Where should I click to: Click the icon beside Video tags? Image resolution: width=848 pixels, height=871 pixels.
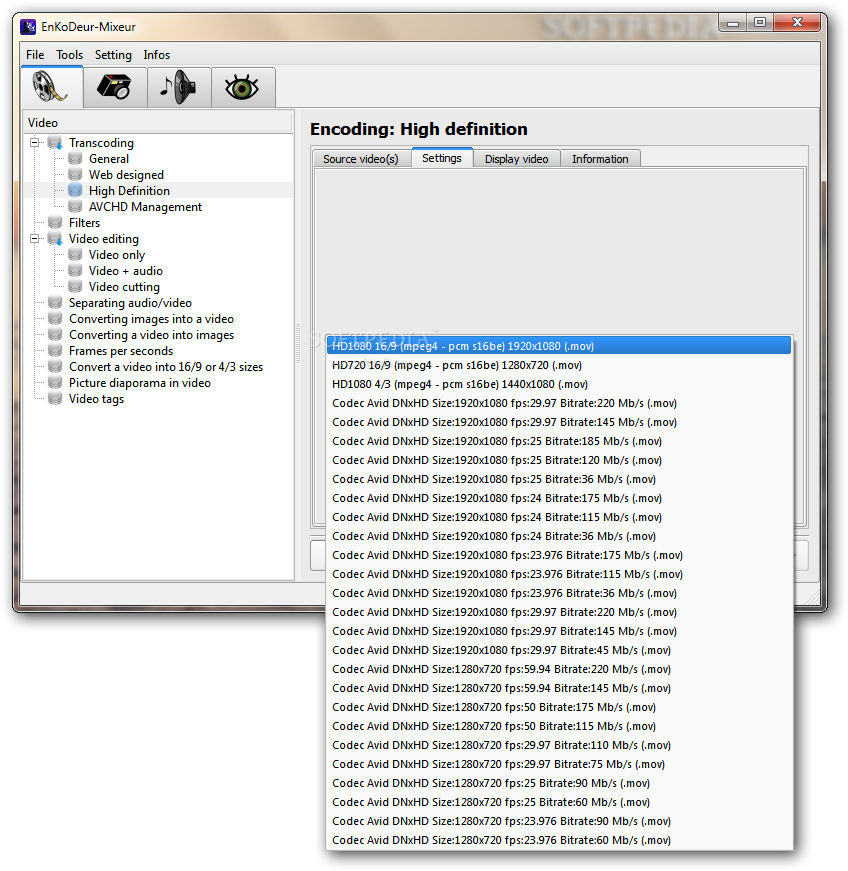[x=55, y=399]
